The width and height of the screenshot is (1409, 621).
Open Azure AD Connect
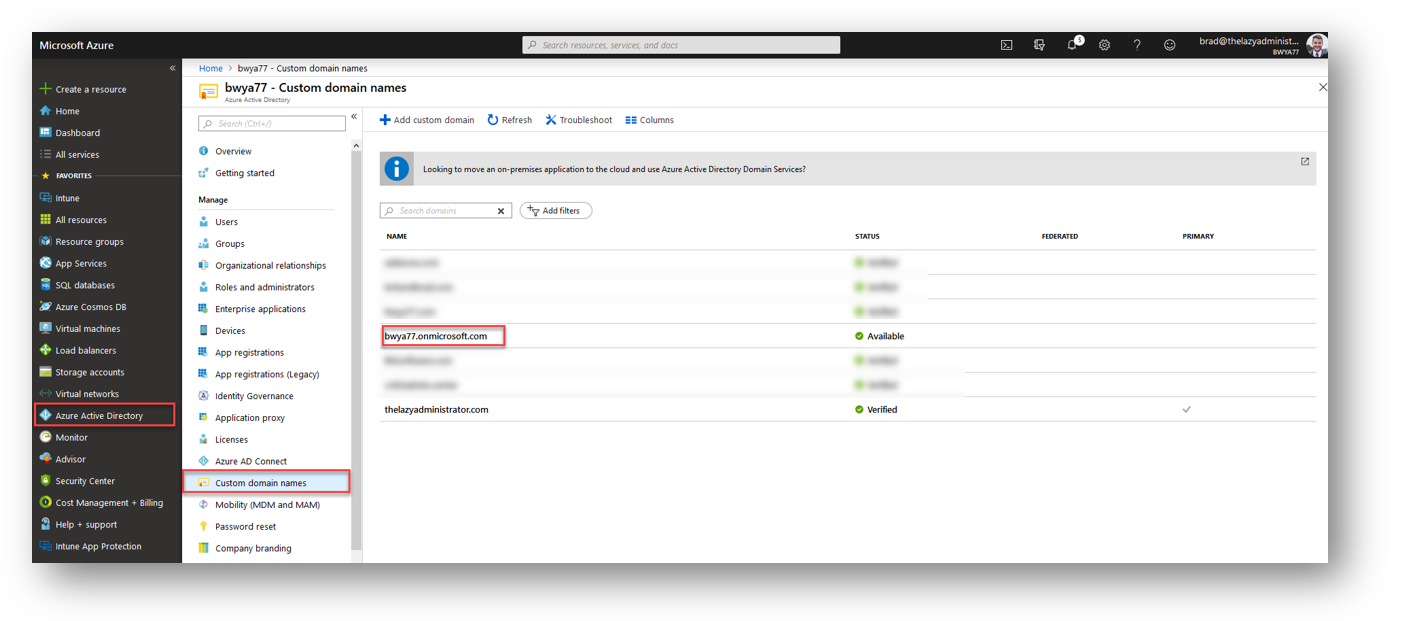(250, 461)
